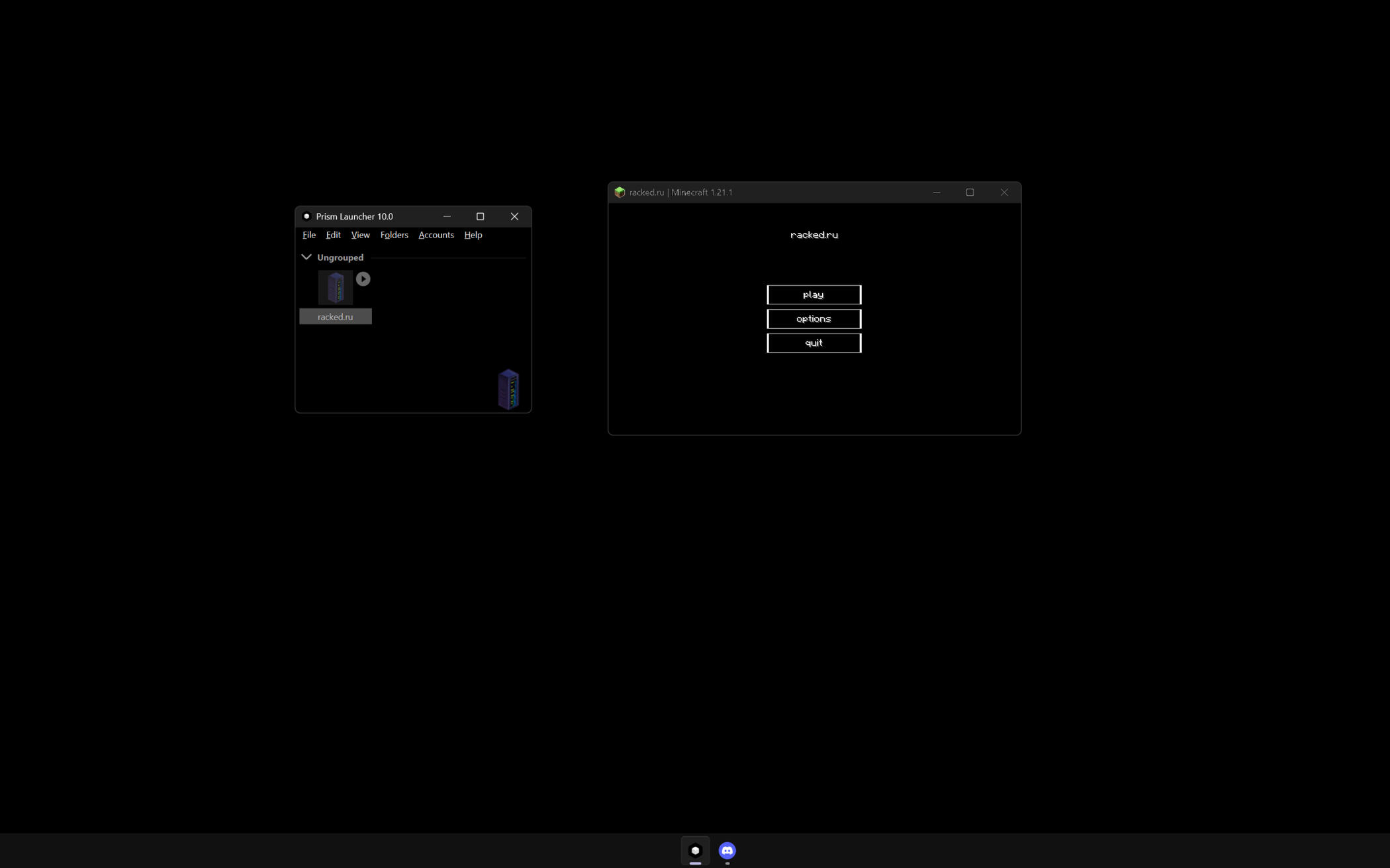Open the Accounts menu
This screenshot has height=868, width=1390.
tap(436, 235)
